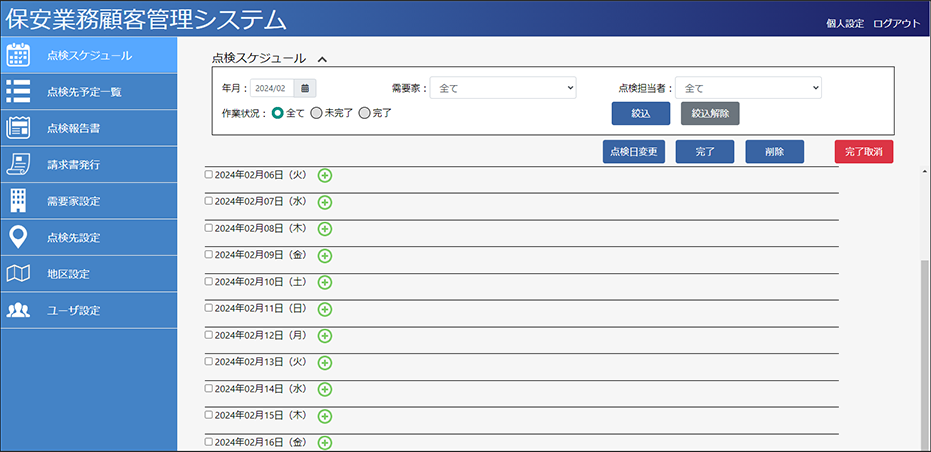This screenshot has width=931, height=452.
Task: Click the 需要家設定 building icon
Action: click(19, 201)
